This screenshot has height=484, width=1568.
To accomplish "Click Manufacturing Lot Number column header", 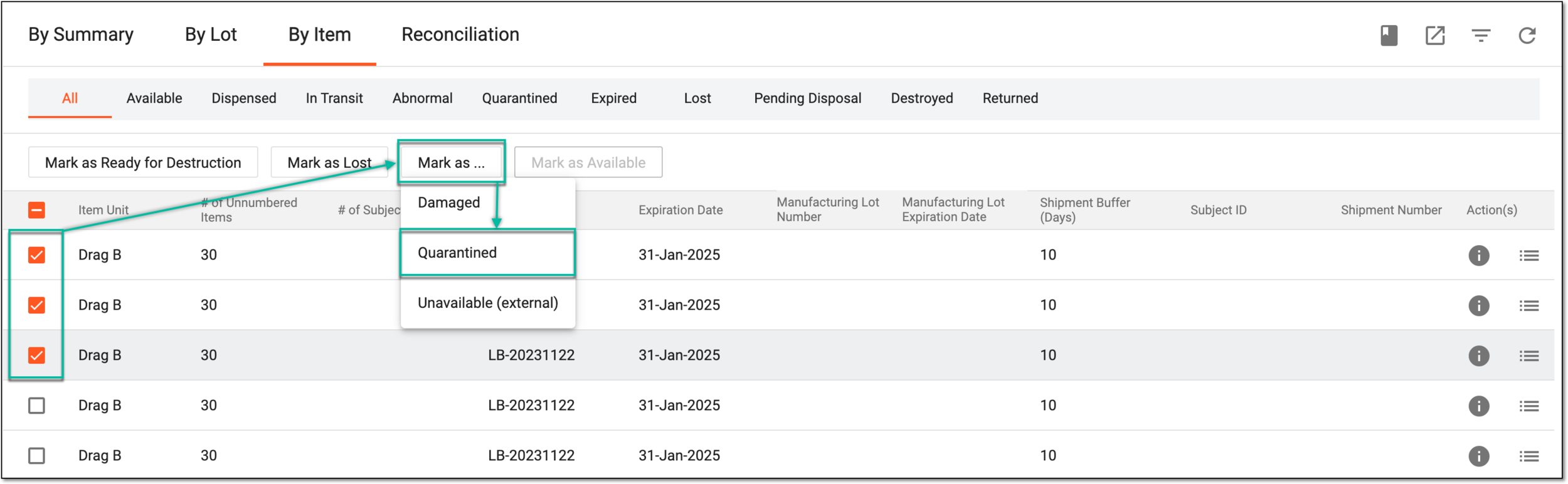I will tap(828, 209).
